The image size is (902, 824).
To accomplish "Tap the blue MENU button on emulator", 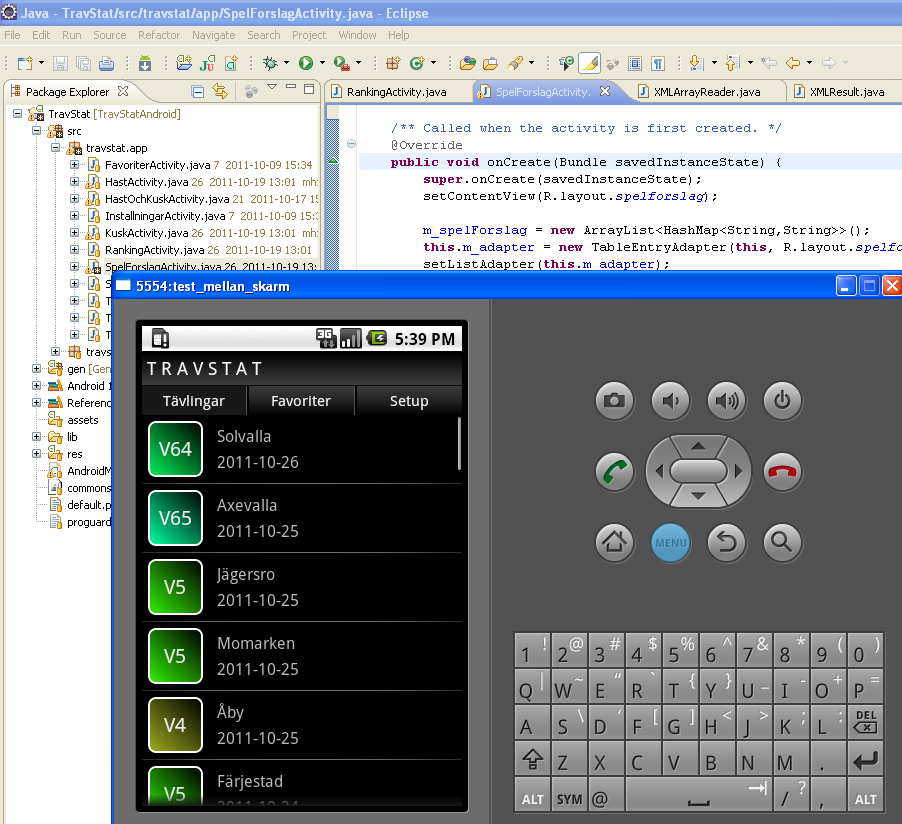I will click(x=671, y=542).
